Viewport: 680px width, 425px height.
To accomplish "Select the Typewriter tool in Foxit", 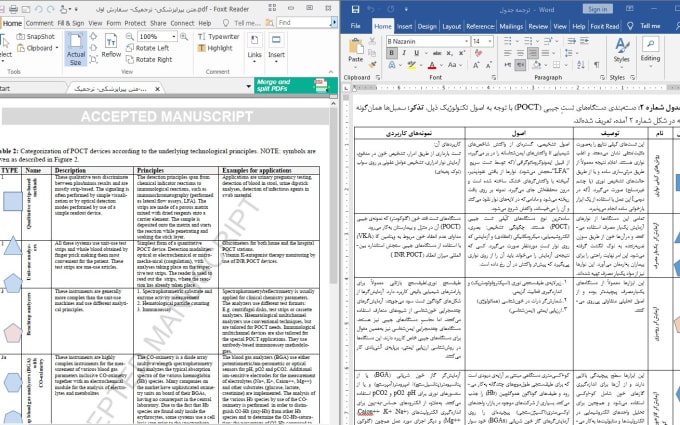I will tap(219, 36).
